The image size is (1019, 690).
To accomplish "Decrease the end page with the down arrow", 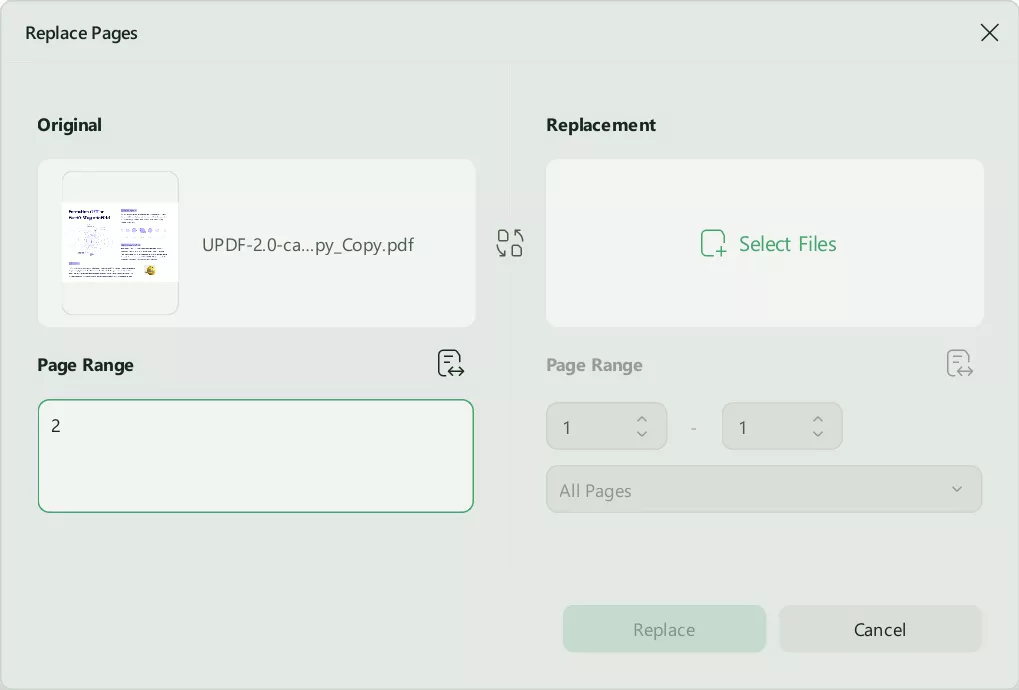I will point(817,432).
